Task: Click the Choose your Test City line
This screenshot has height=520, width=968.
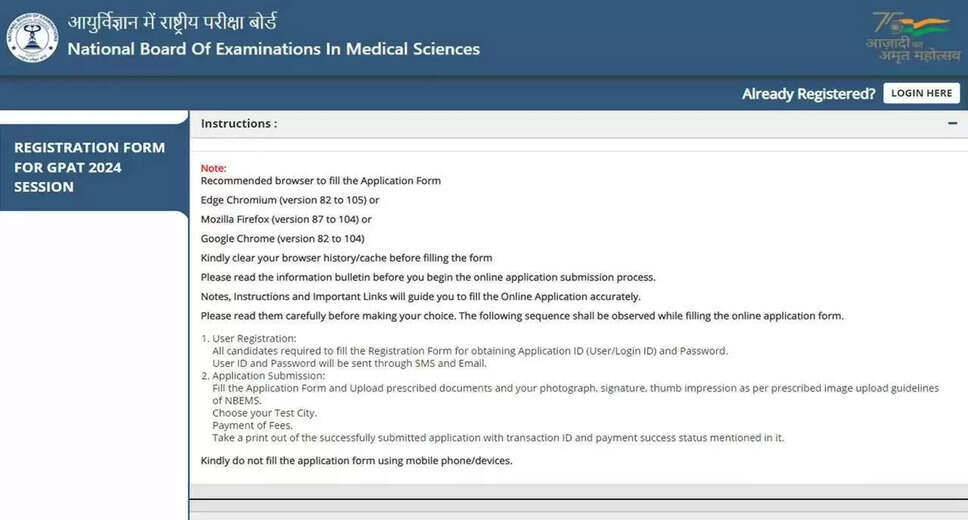Action: tap(264, 413)
